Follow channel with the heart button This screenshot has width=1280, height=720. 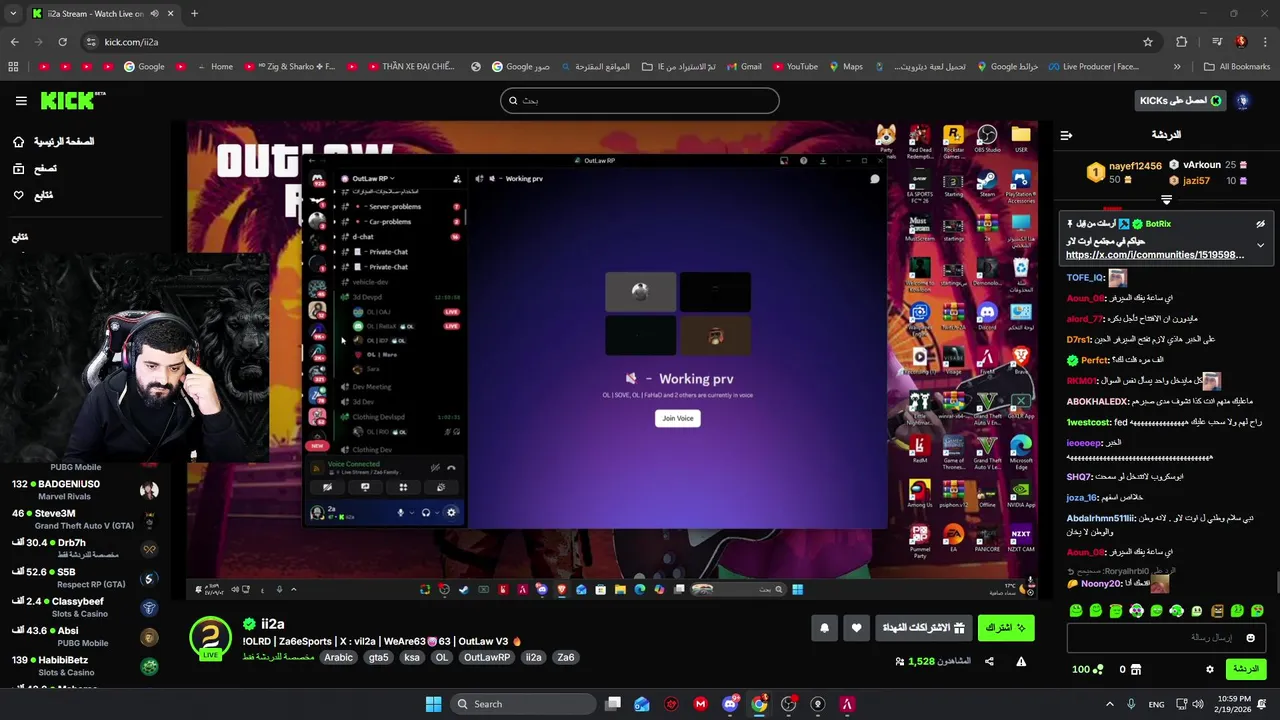point(856,628)
